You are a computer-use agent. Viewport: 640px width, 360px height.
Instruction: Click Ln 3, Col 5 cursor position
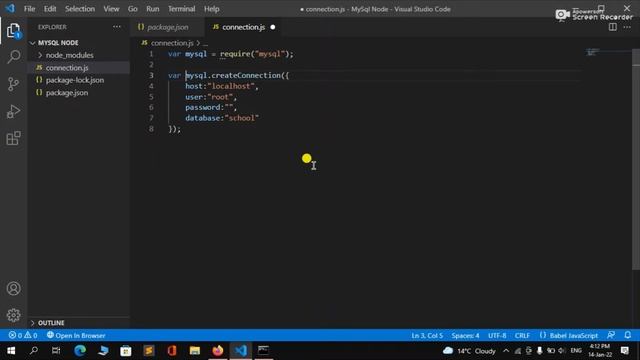coord(427,336)
